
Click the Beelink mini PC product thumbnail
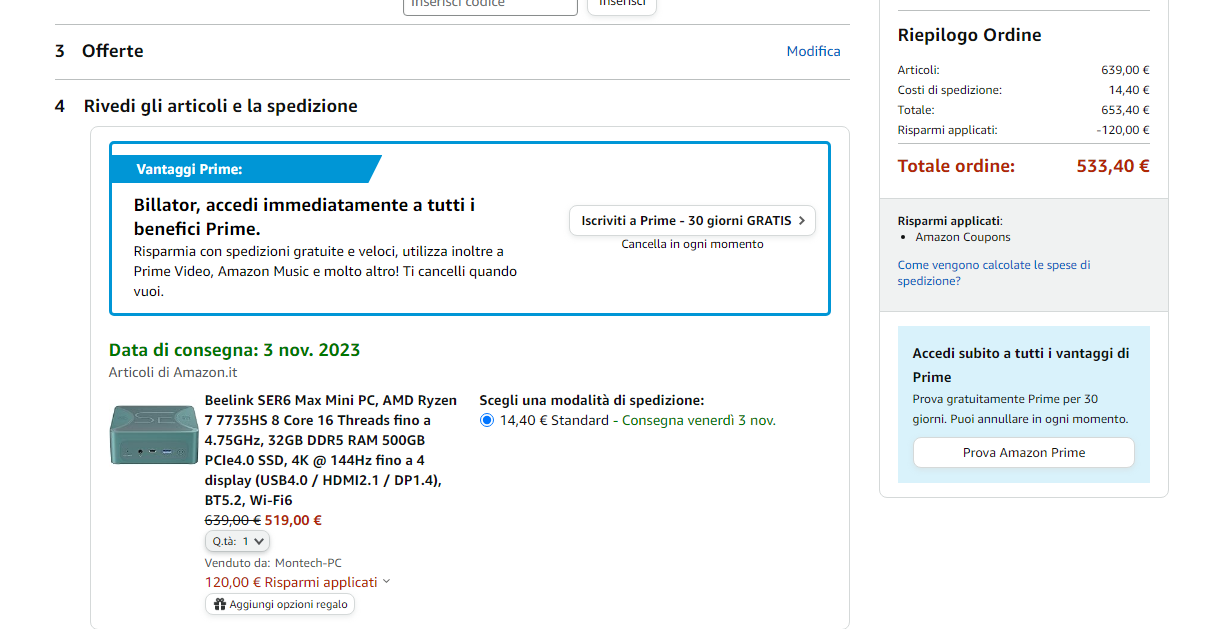(154, 435)
